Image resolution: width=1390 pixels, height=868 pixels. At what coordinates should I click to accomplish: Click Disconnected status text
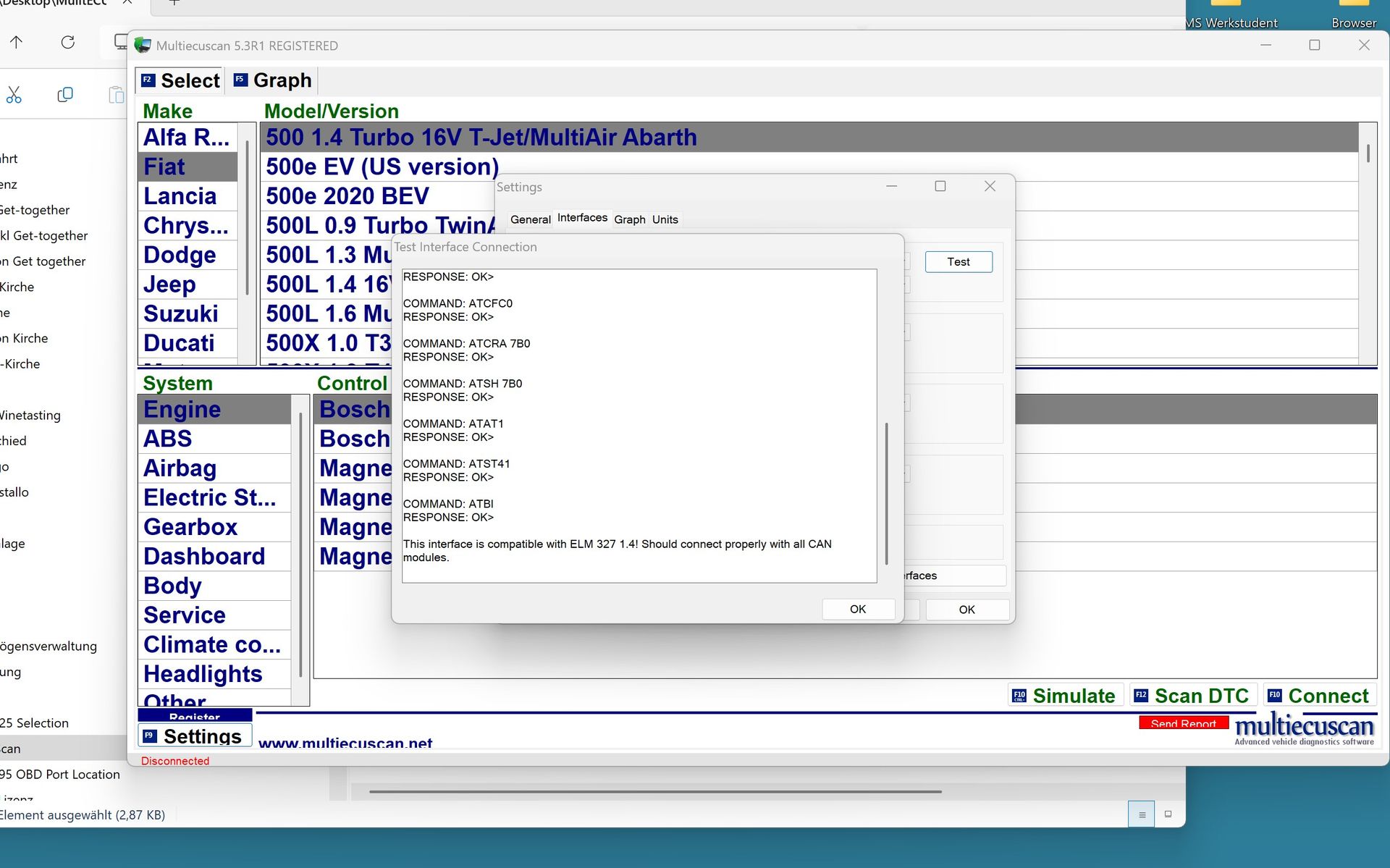175,761
